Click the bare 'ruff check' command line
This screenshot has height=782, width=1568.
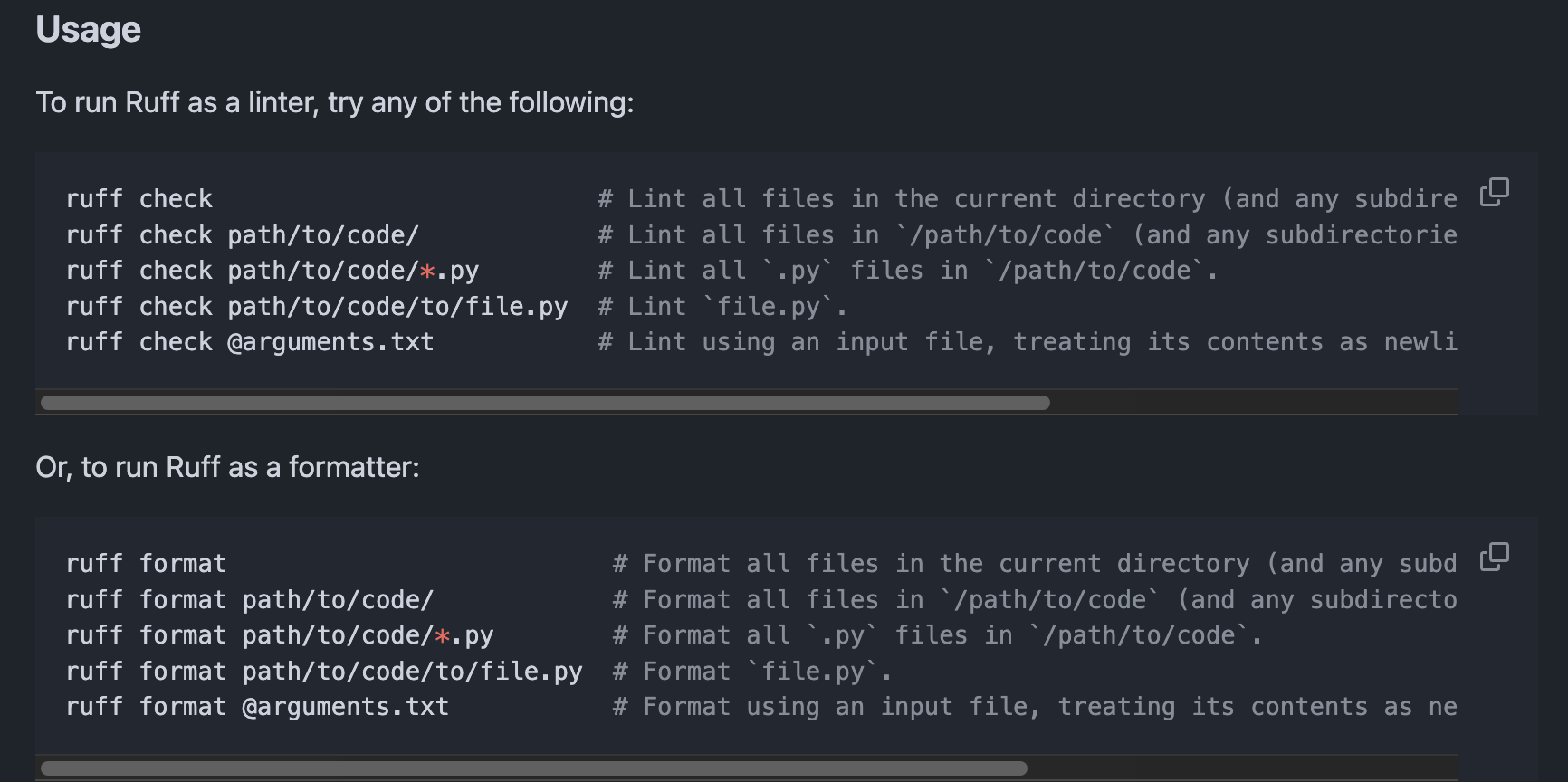click(139, 199)
